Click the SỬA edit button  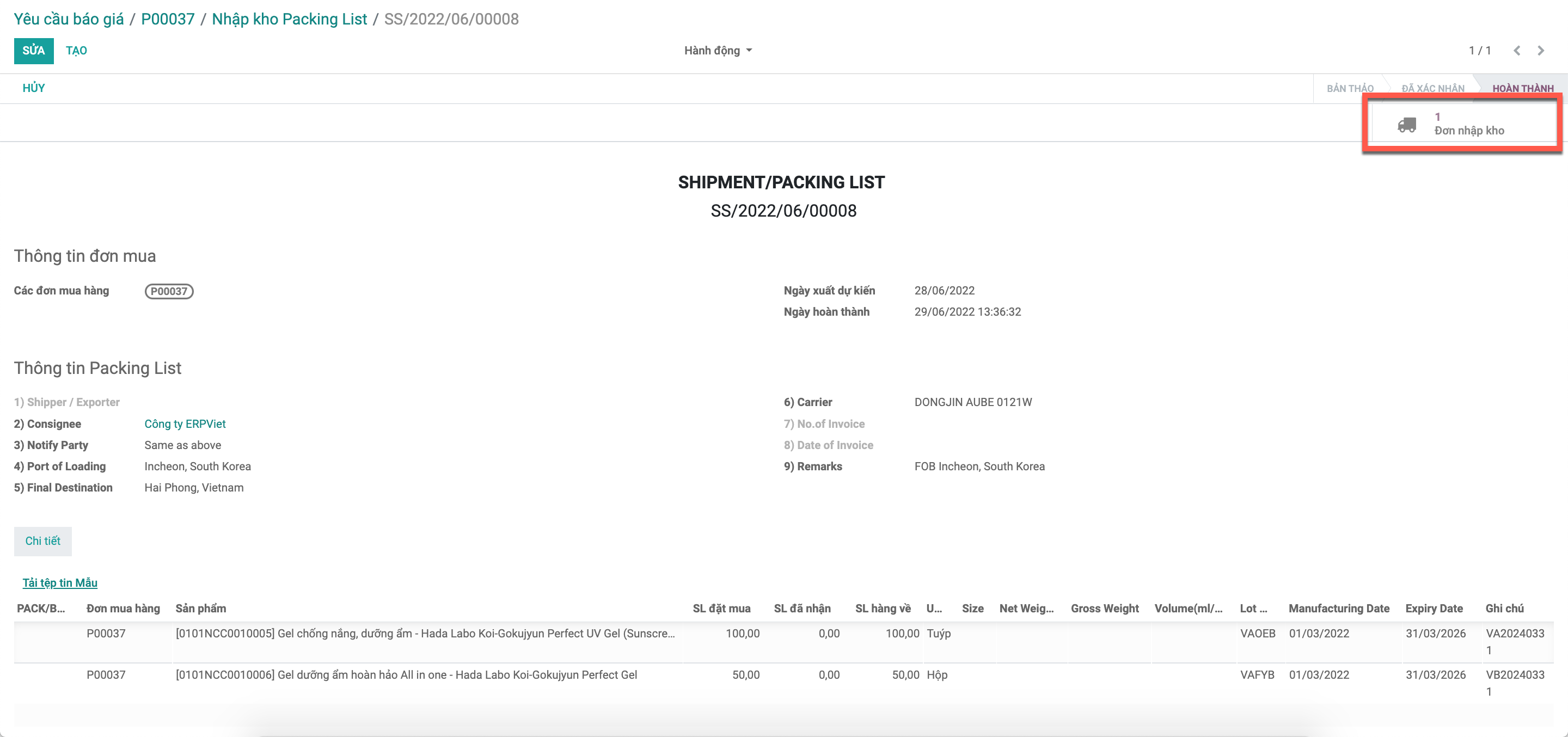tap(33, 51)
